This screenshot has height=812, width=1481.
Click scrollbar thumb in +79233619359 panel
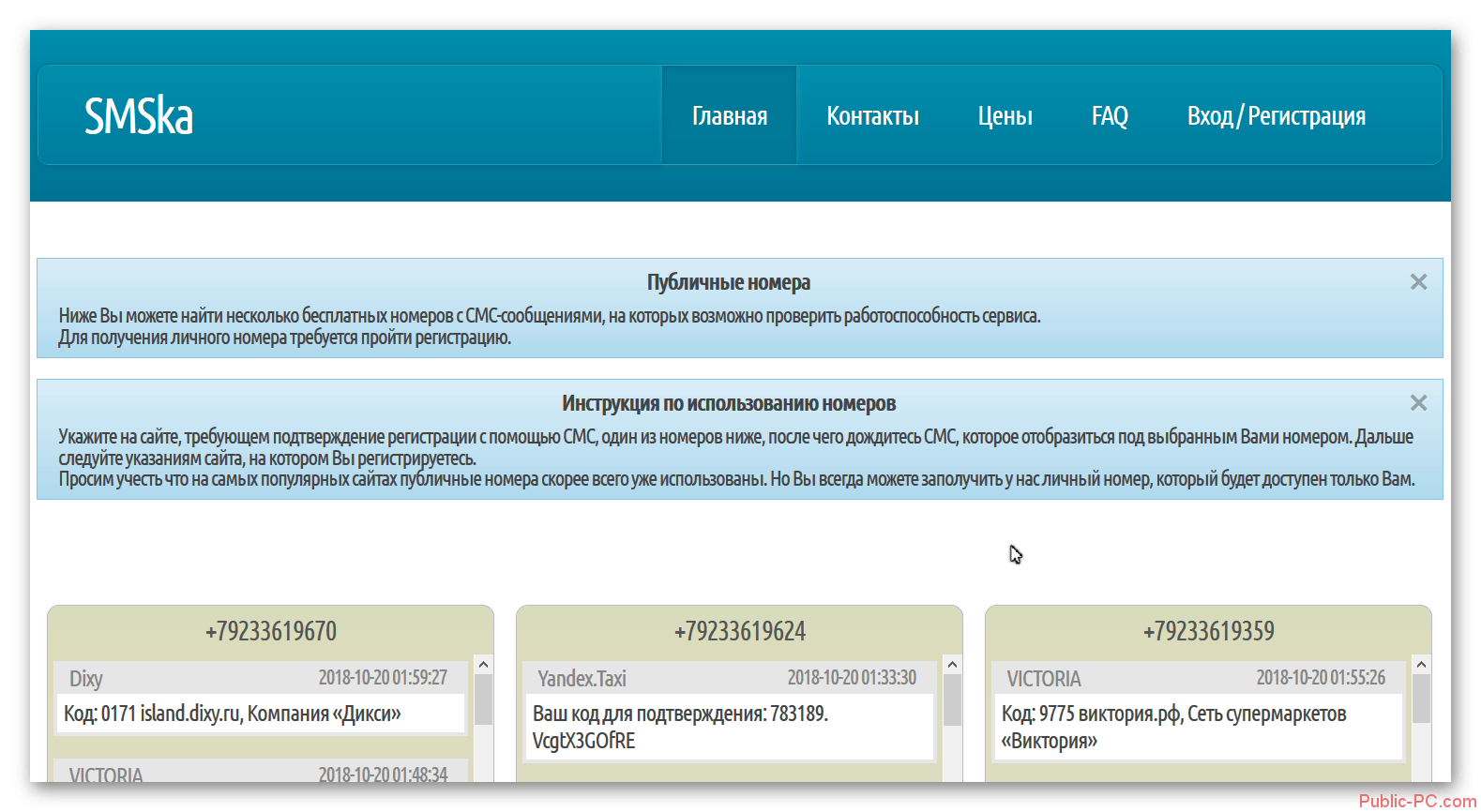click(x=1421, y=699)
